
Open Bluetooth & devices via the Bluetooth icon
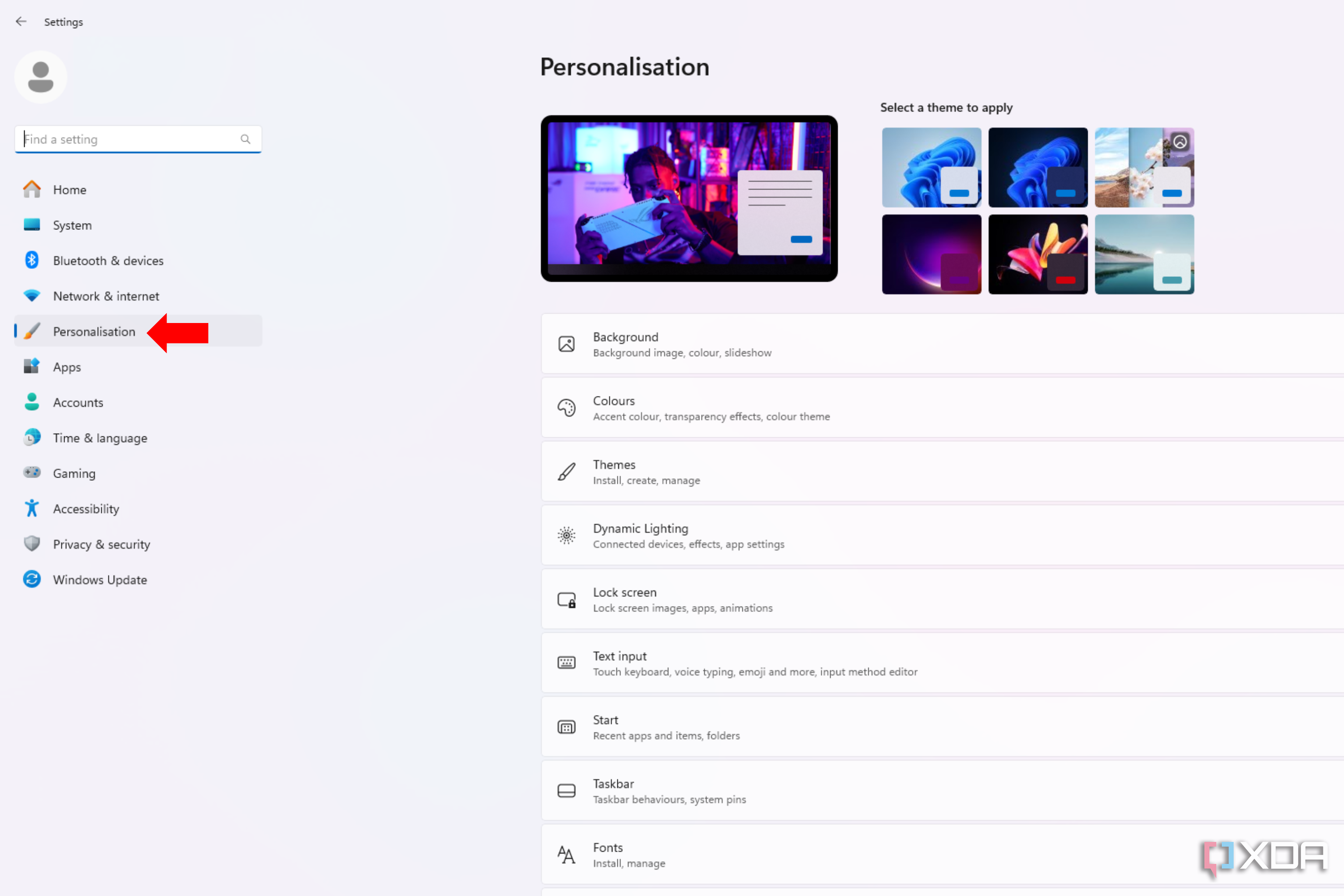click(x=31, y=260)
